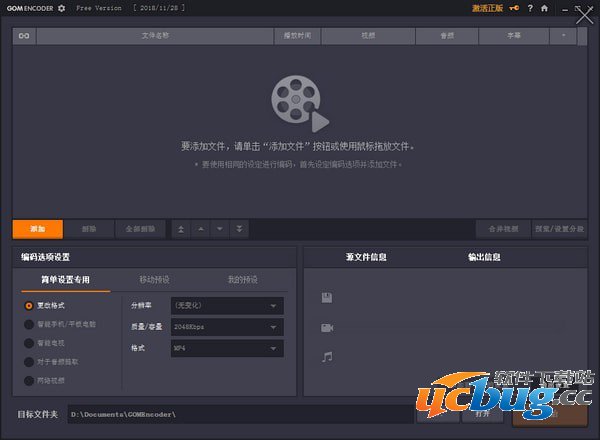Open the 格式 MP4 format dropdown

point(227,348)
